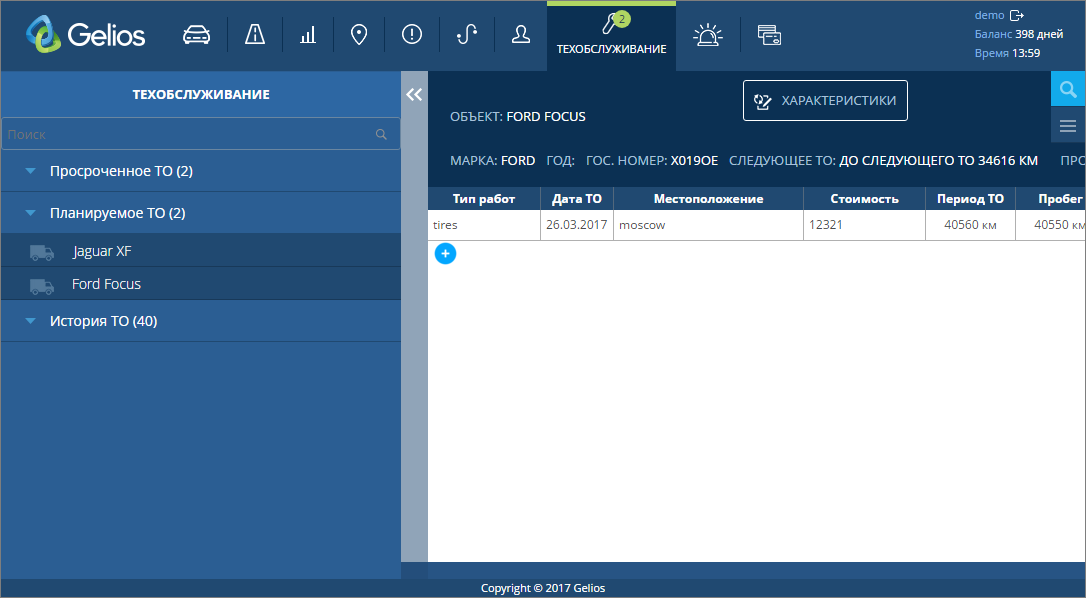Image resolution: width=1086 pixels, height=598 pixels.
Task: Open the alarm siren icon
Action: pyautogui.click(x=708, y=35)
